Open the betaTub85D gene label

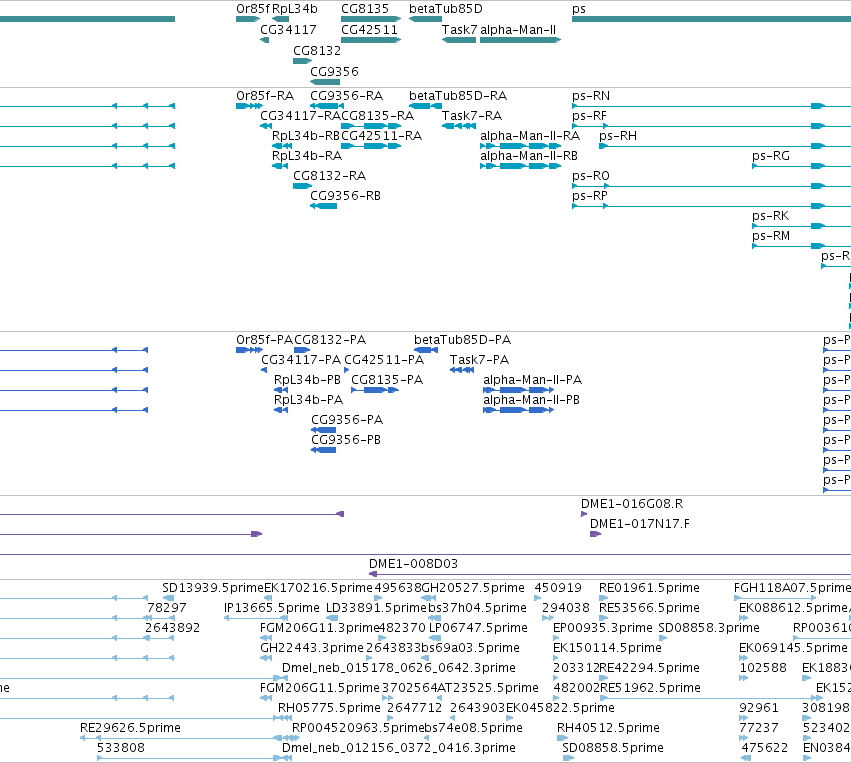pos(446,9)
